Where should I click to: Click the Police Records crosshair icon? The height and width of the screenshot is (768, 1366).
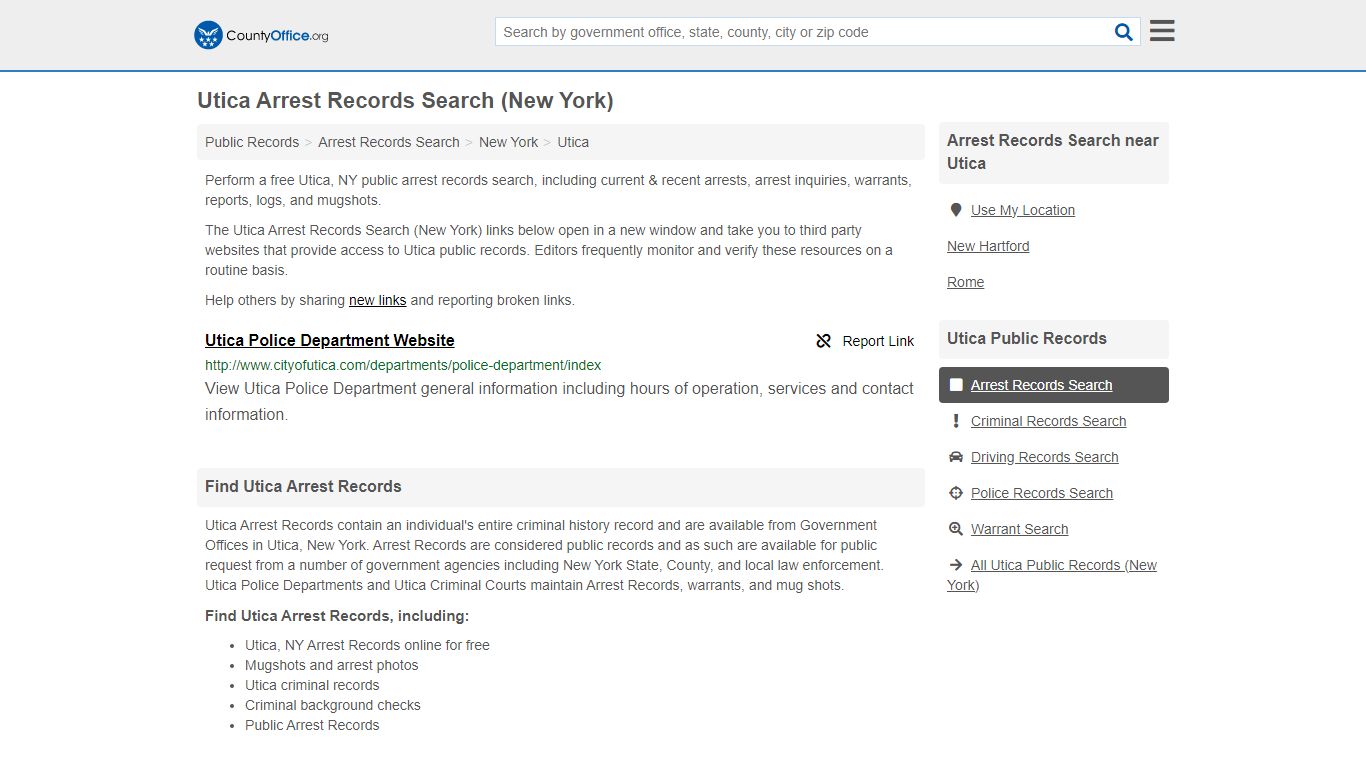pos(956,493)
